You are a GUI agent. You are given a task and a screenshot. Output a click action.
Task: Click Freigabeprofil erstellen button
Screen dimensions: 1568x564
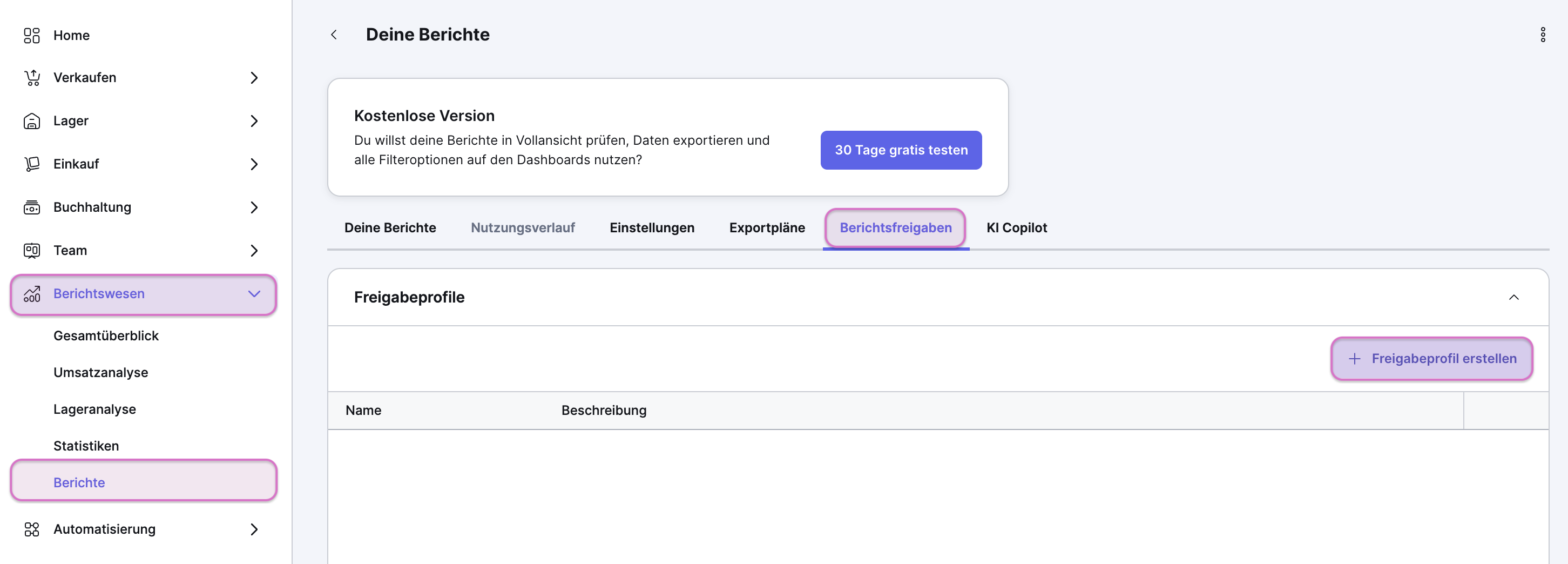pyautogui.click(x=1431, y=359)
